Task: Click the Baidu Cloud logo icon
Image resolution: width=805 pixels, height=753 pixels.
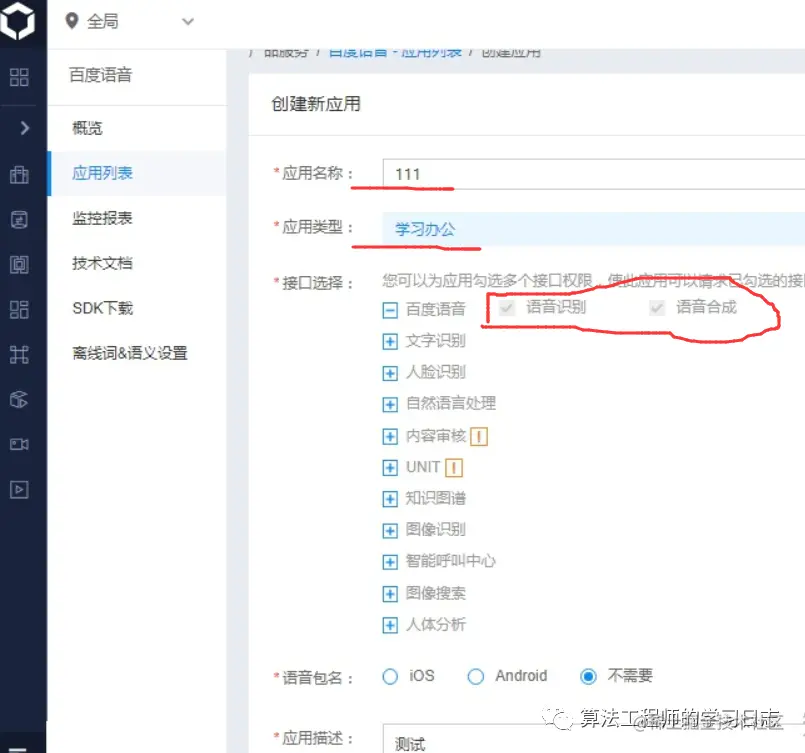Action: (18, 22)
